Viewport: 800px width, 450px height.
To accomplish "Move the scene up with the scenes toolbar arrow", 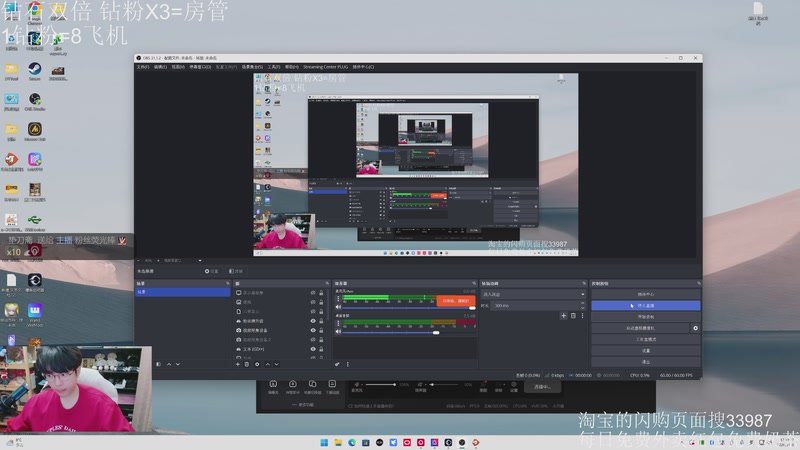I will [x=169, y=364].
